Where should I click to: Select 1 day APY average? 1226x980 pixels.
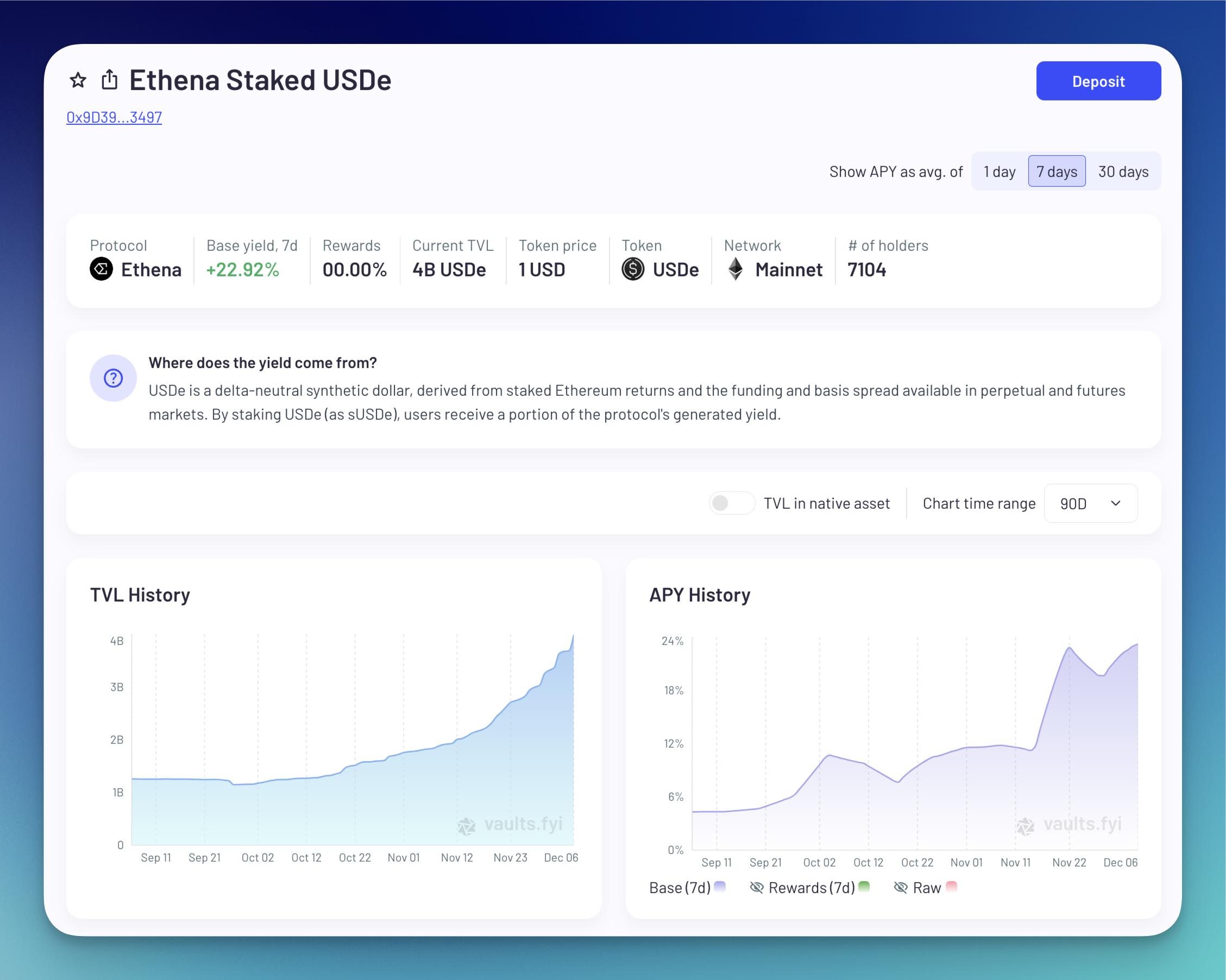pos(999,172)
